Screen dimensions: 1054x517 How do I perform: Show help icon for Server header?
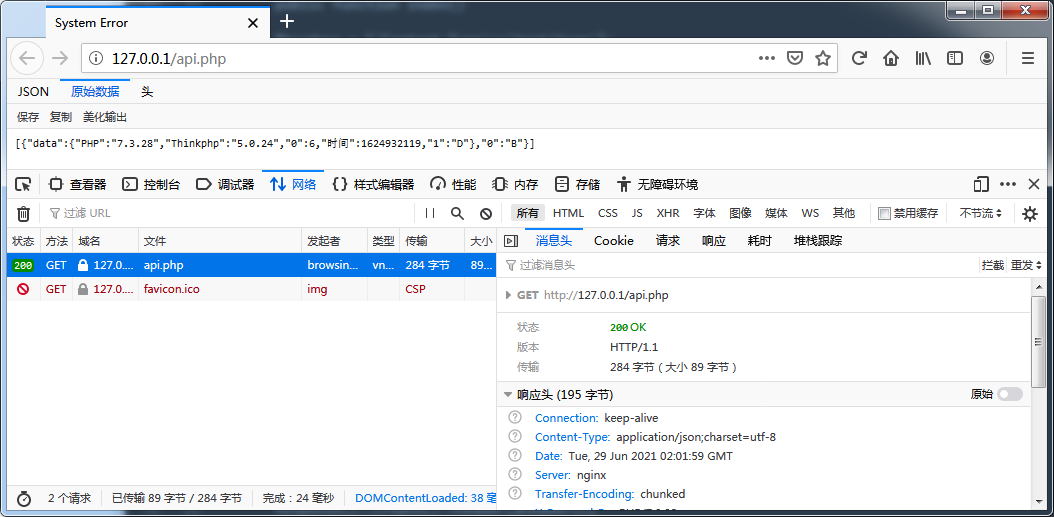coord(516,474)
